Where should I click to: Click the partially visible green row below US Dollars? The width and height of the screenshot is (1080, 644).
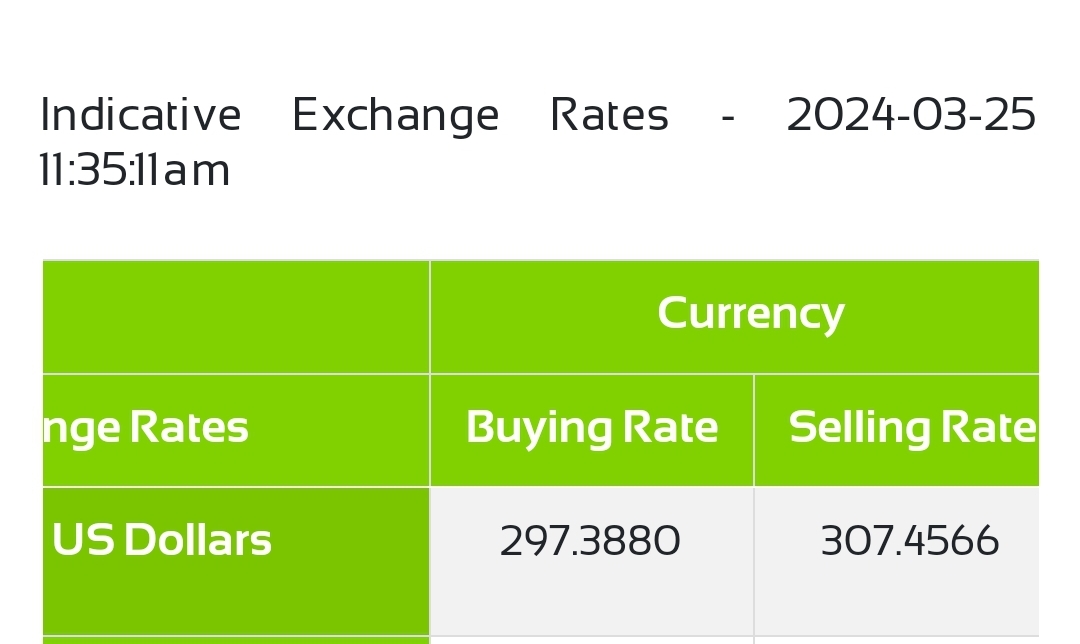pyautogui.click(x=236, y=641)
